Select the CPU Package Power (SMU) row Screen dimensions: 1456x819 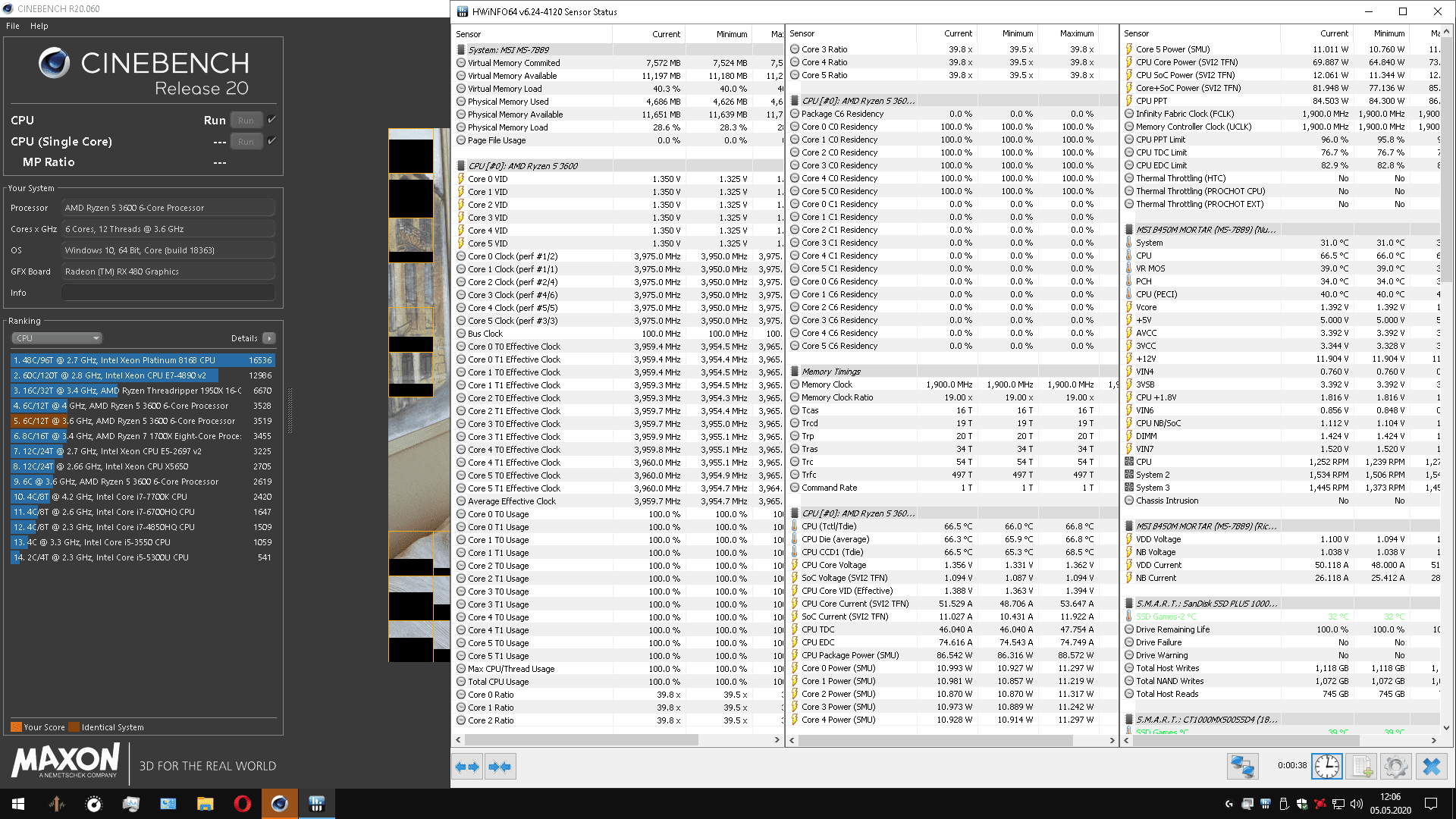tap(952, 655)
